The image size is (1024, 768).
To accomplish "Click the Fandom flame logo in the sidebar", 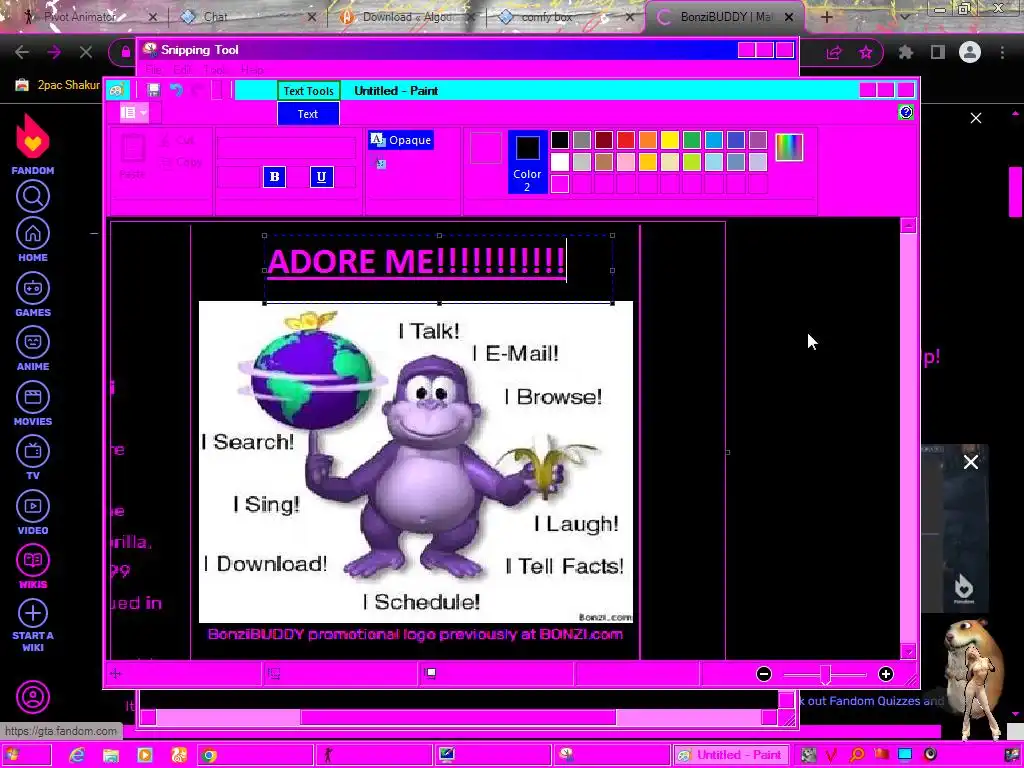I will point(33,136).
